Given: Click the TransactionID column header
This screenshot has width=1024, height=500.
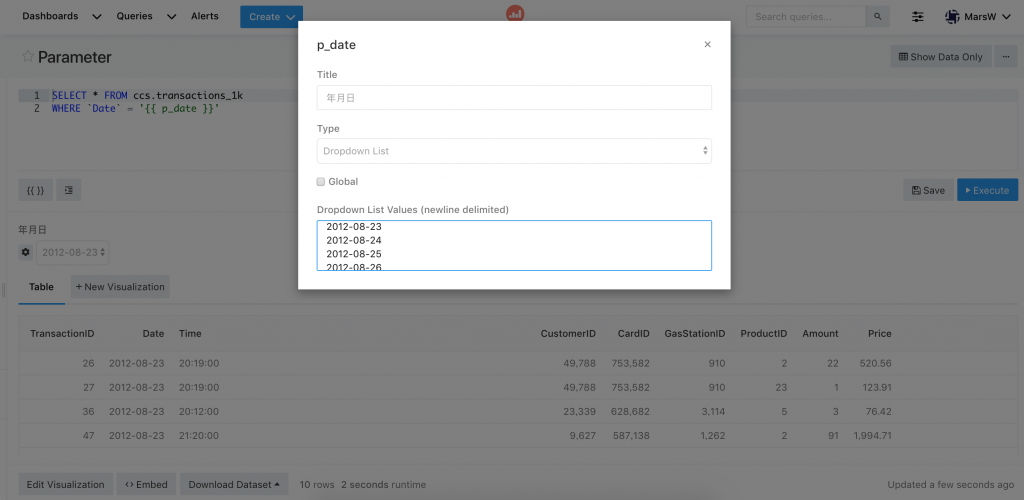Looking at the screenshot, I should (62, 334).
